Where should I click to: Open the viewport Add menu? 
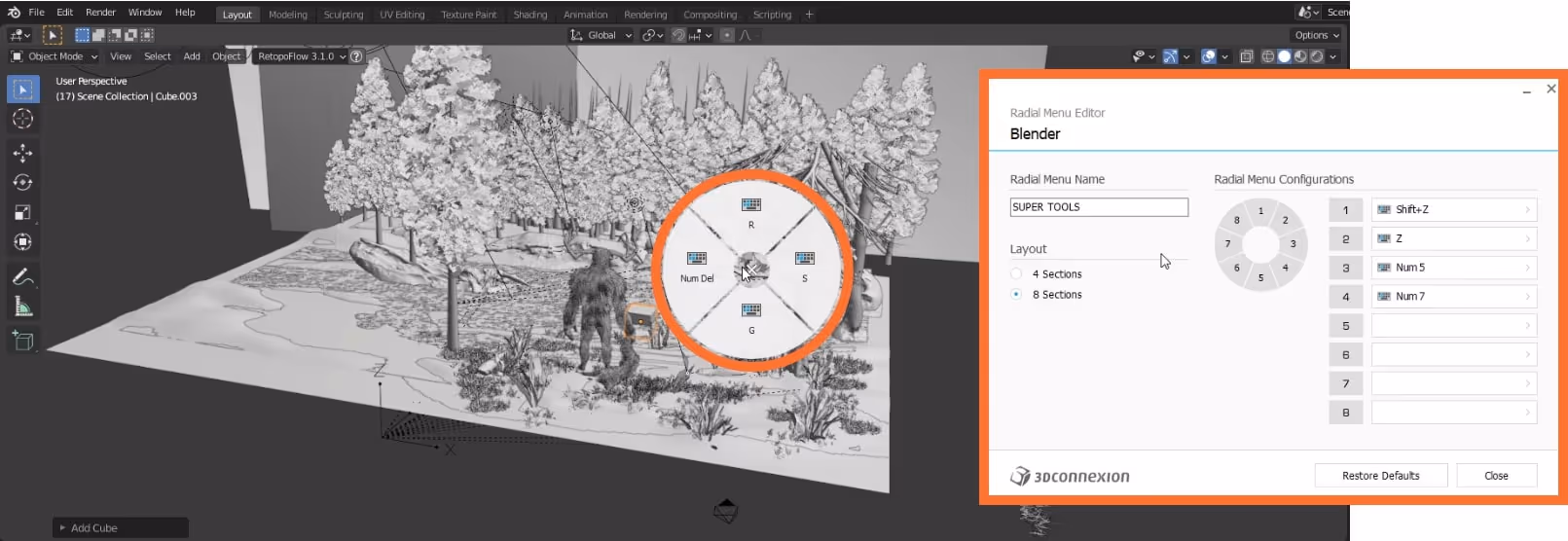point(192,56)
